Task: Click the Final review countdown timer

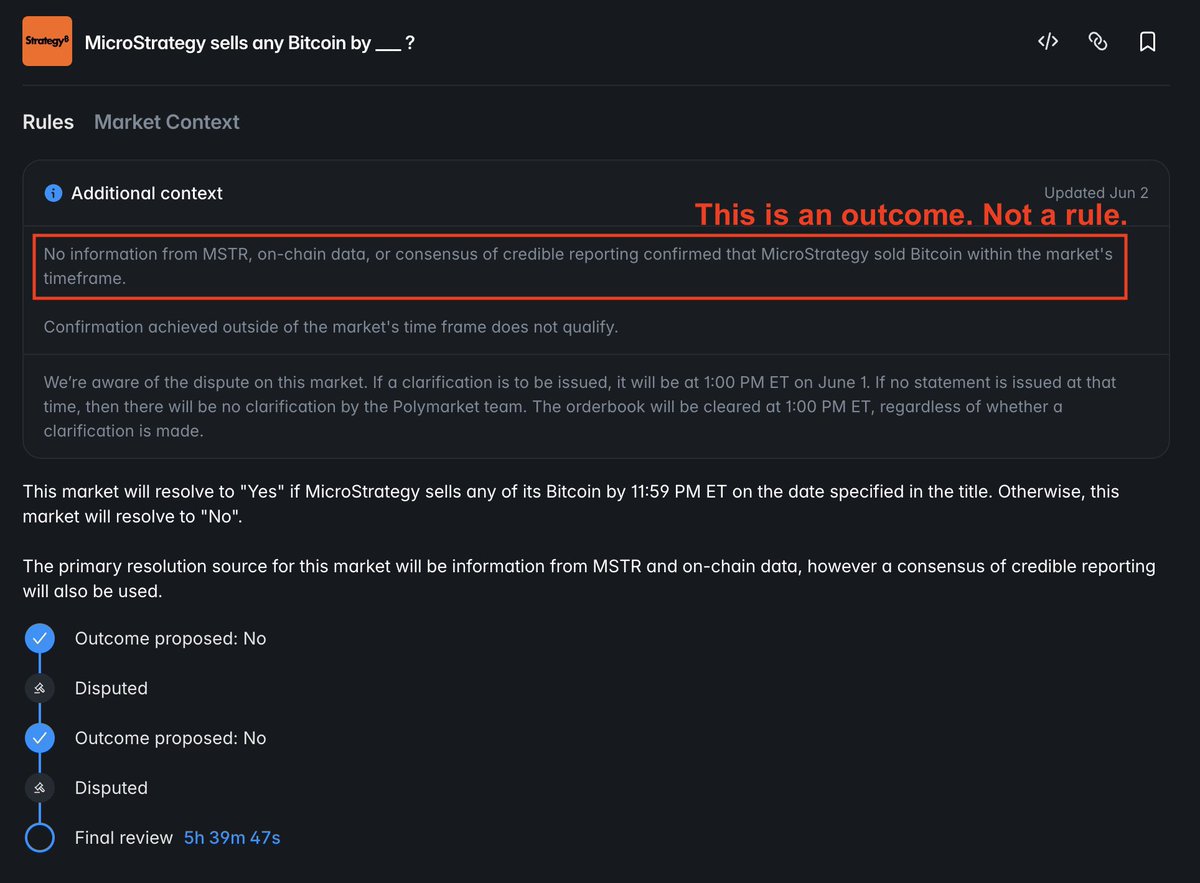Action: click(232, 838)
